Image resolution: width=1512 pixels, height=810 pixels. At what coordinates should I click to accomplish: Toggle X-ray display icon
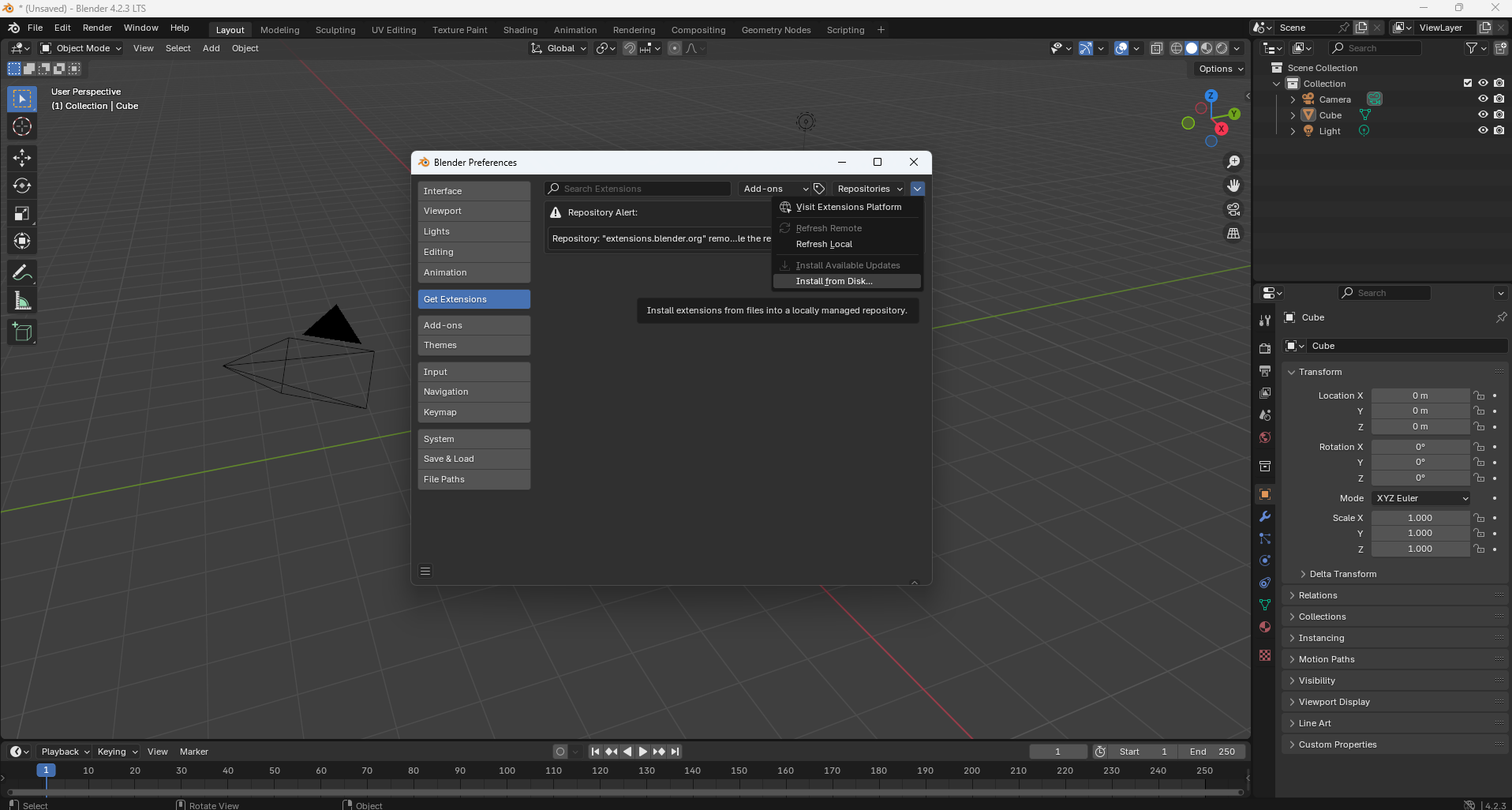(x=1156, y=48)
